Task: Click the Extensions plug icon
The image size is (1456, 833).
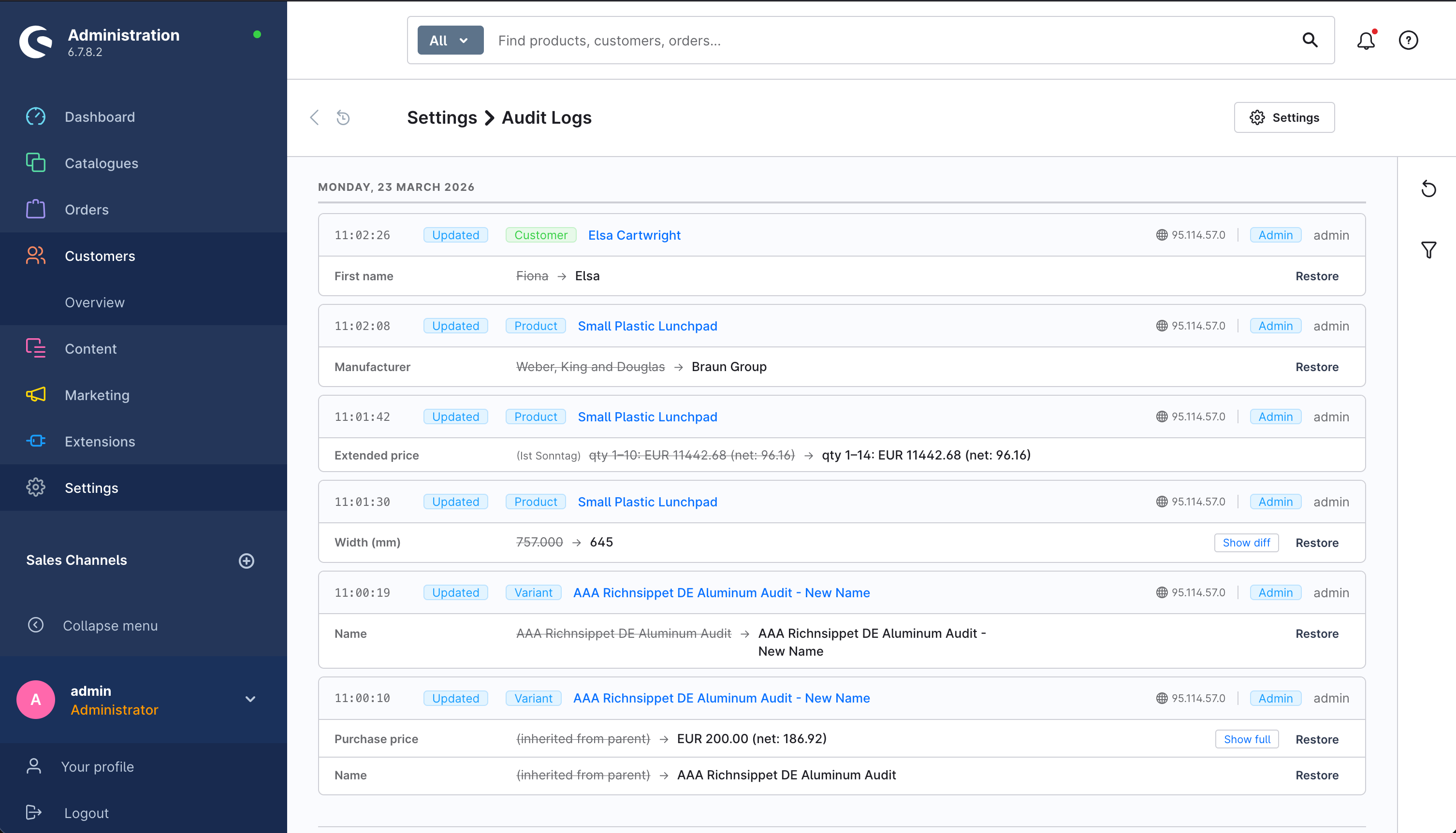Action: (x=35, y=441)
